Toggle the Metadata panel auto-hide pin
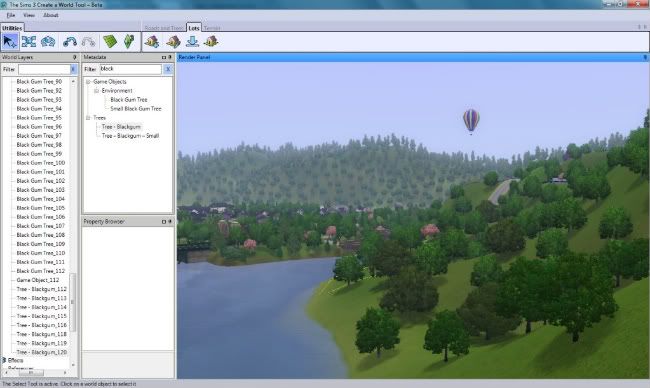 (170, 57)
